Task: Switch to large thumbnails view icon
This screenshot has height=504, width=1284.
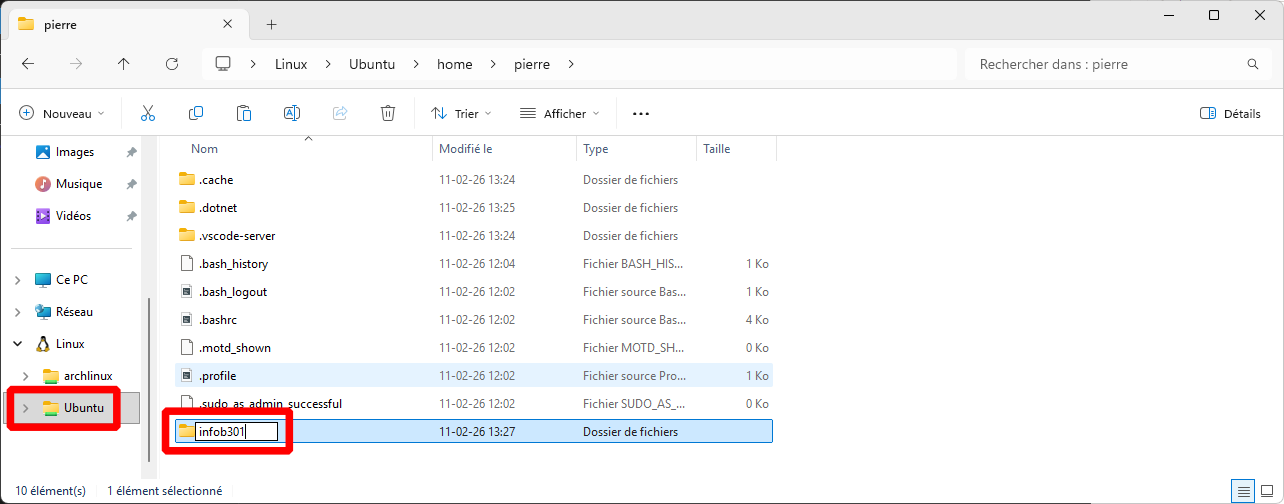Action: (1267, 491)
